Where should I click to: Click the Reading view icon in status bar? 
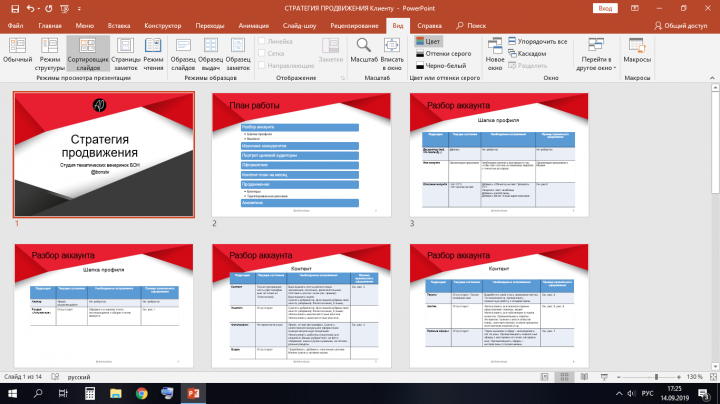584,377
